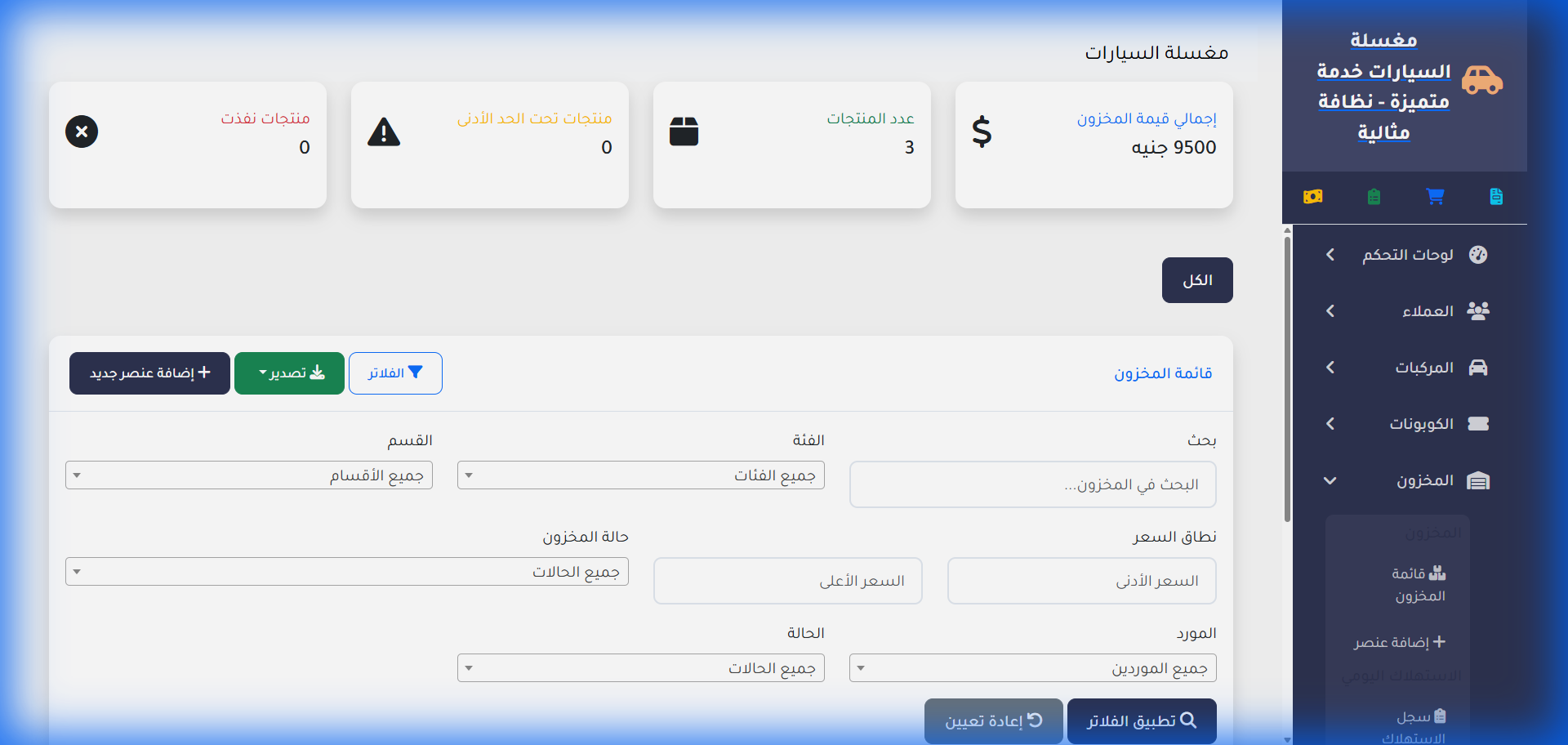Image resolution: width=1568 pixels, height=745 pixels.
Task: Click the warehouse icon next to المخزون
Action: coord(1478,480)
